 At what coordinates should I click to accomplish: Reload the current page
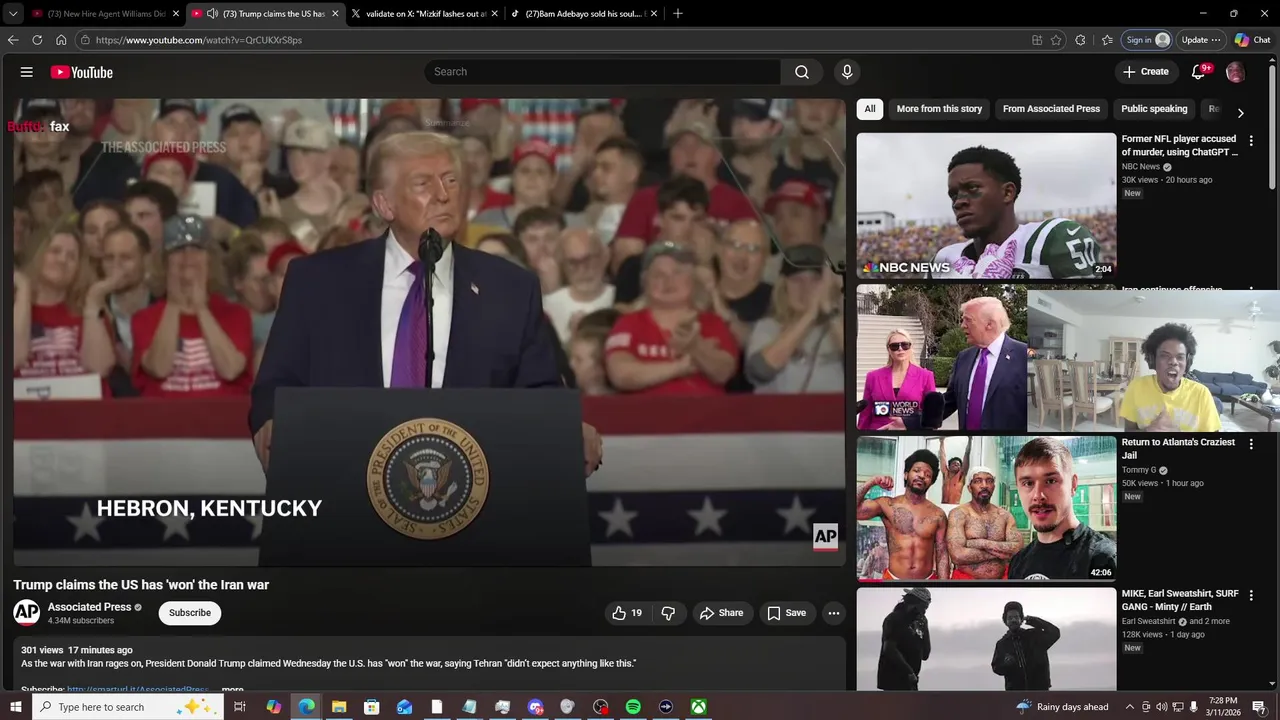tap(37, 40)
